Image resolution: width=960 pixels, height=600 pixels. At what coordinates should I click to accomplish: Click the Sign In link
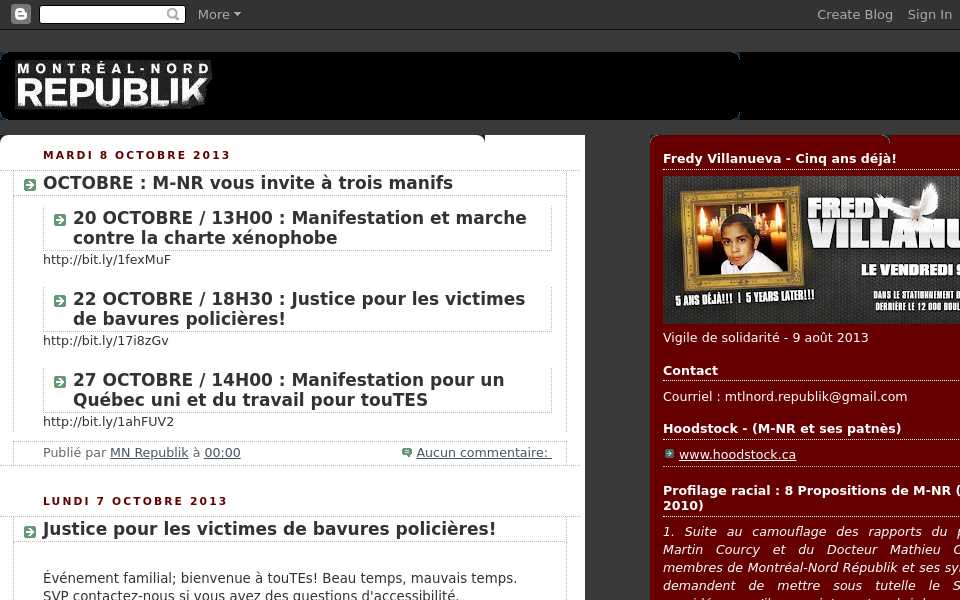tap(929, 14)
